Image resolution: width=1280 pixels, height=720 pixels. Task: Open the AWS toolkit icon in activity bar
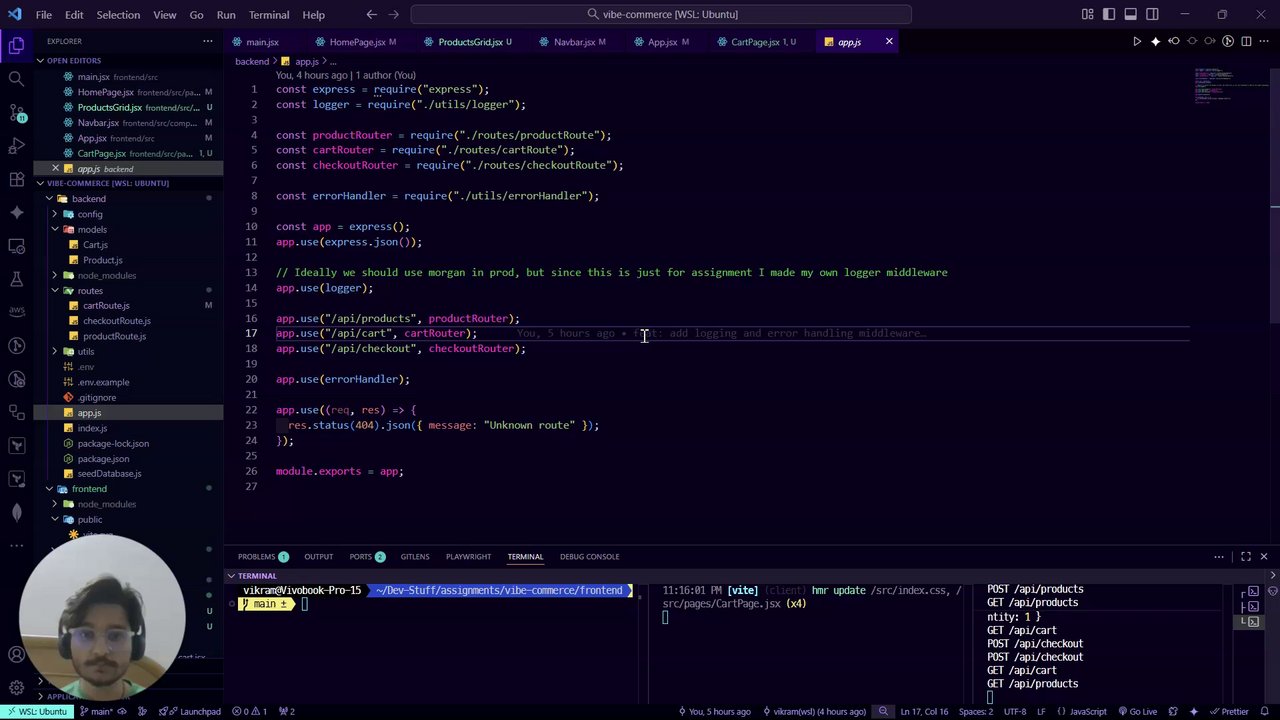click(x=16, y=312)
